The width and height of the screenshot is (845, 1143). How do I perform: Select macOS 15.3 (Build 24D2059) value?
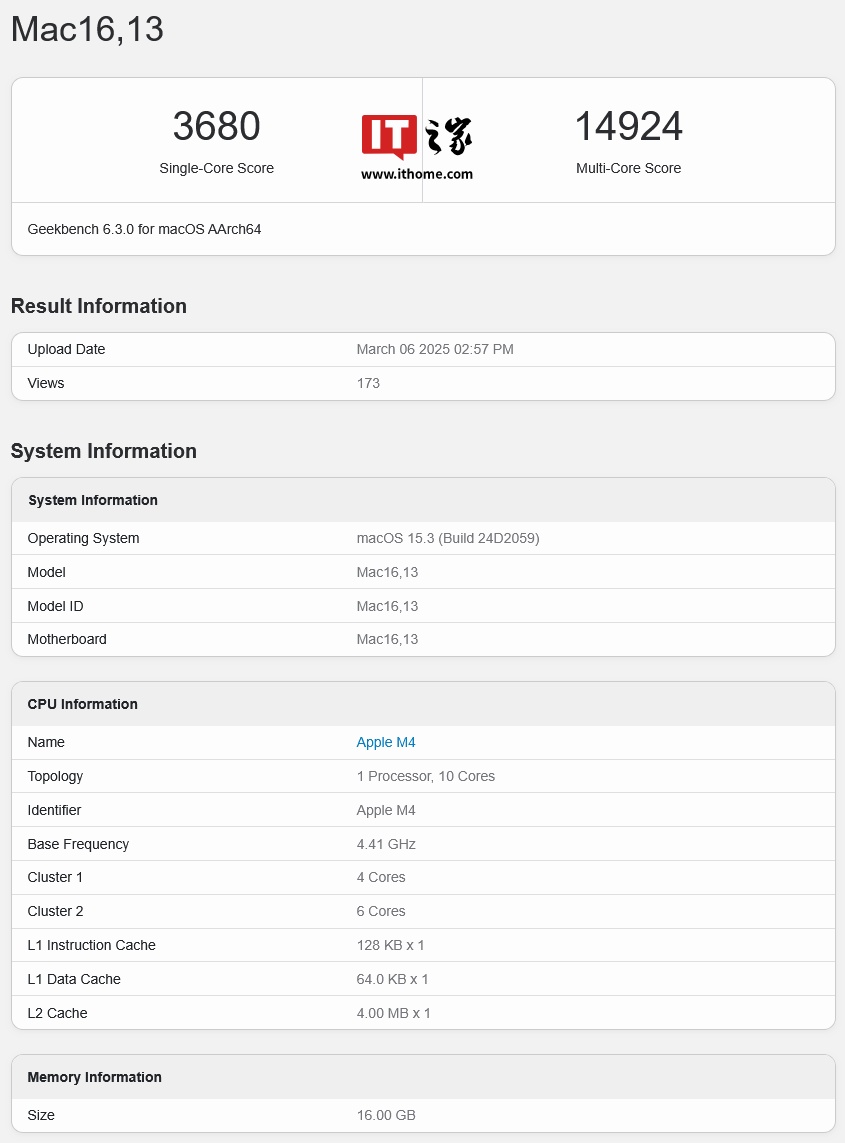coord(448,539)
